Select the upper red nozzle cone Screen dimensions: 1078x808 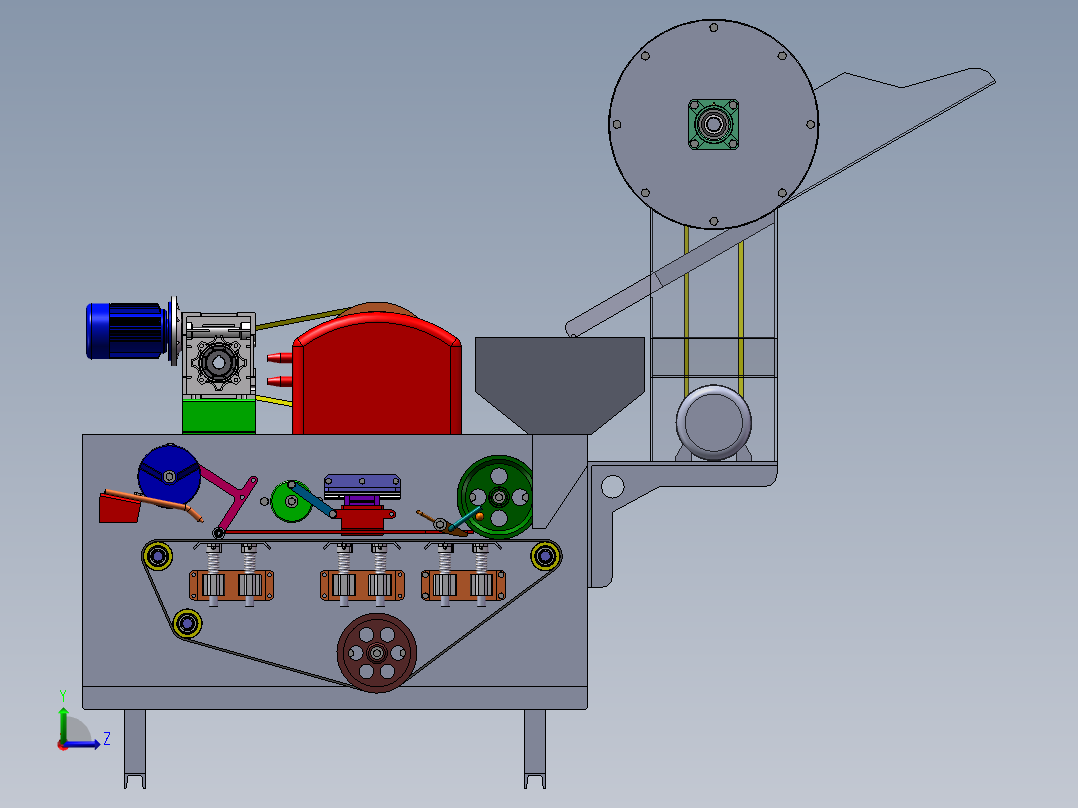pos(279,358)
